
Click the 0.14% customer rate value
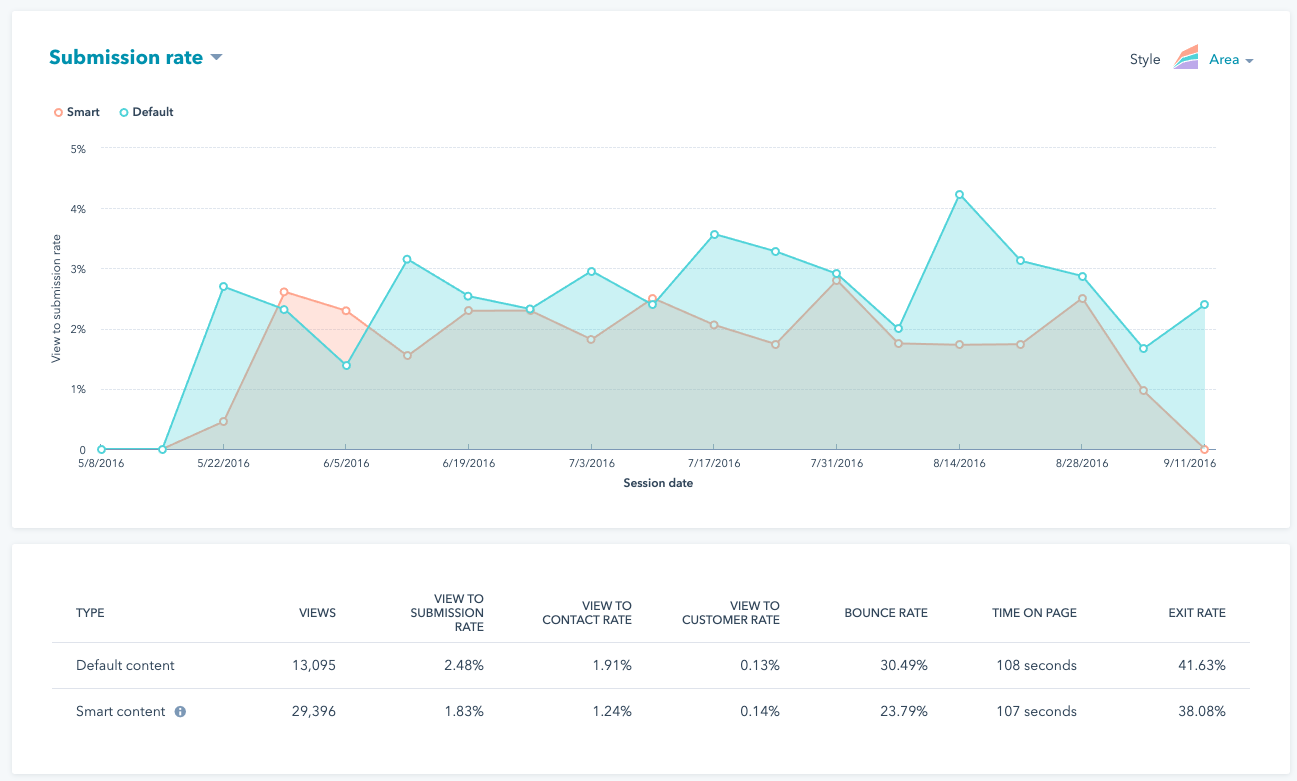(760, 712)
